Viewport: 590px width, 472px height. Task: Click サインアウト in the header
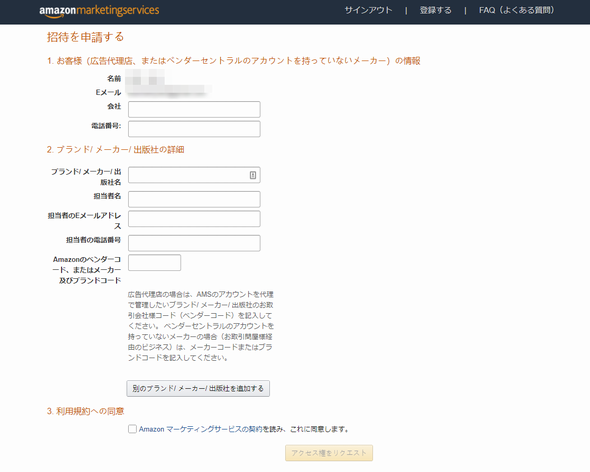coord(368,10)
